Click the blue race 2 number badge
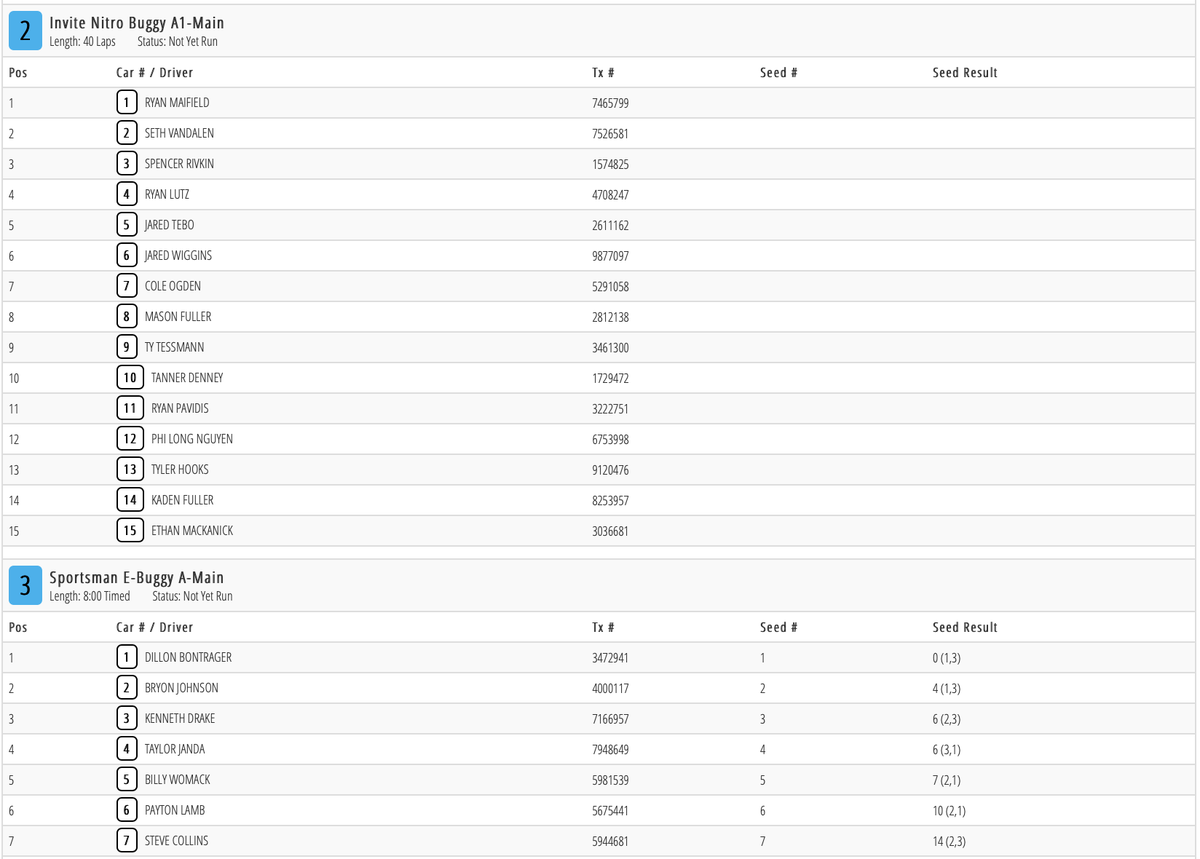The height and width of the screenshot is (859, 1200). [x=26, y=31]
